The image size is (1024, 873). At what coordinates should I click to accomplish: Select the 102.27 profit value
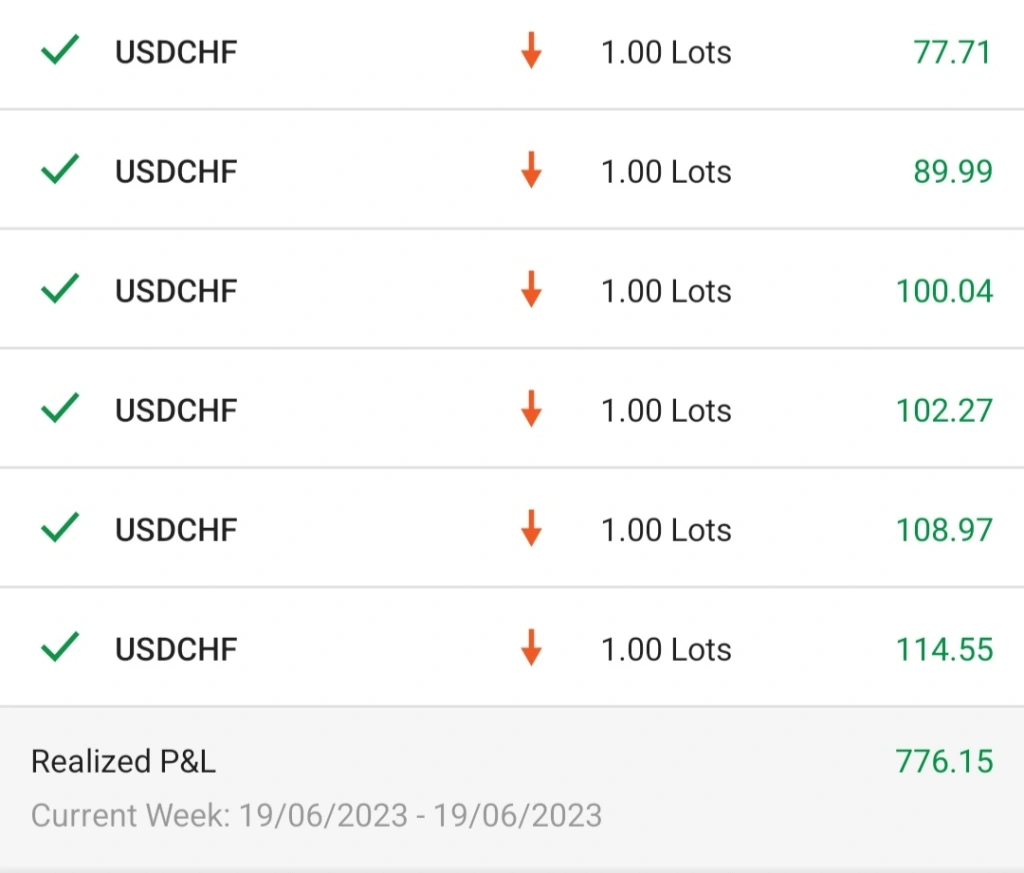[944, 411]
